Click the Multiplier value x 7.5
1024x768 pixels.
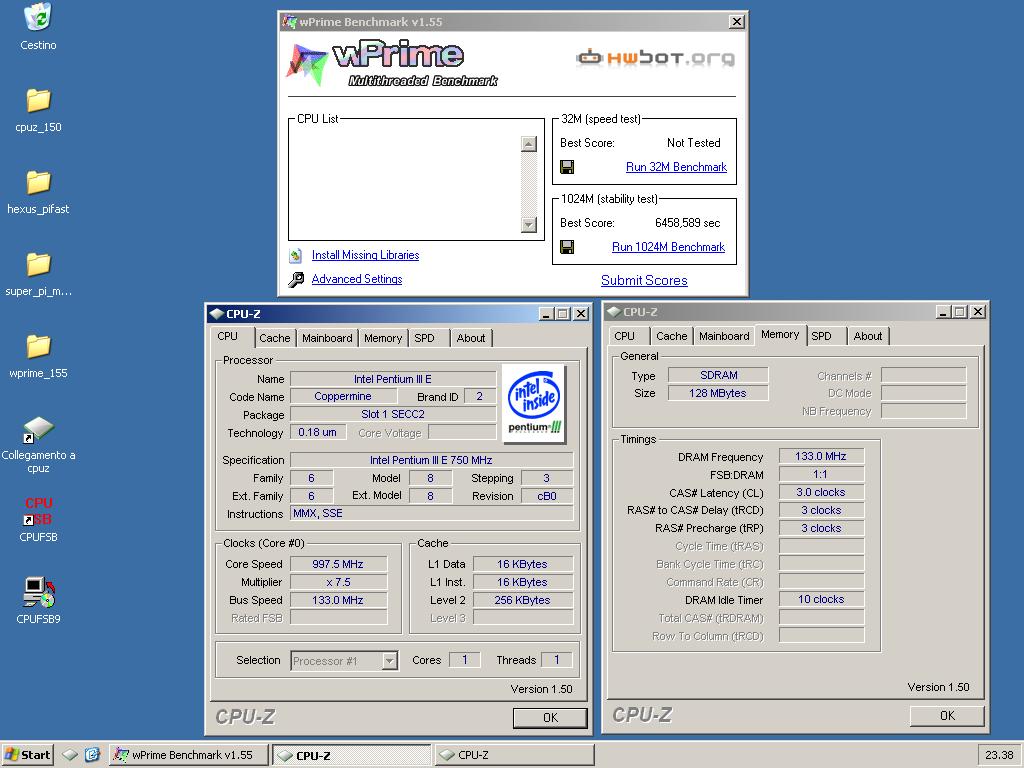tap(338, 582)
